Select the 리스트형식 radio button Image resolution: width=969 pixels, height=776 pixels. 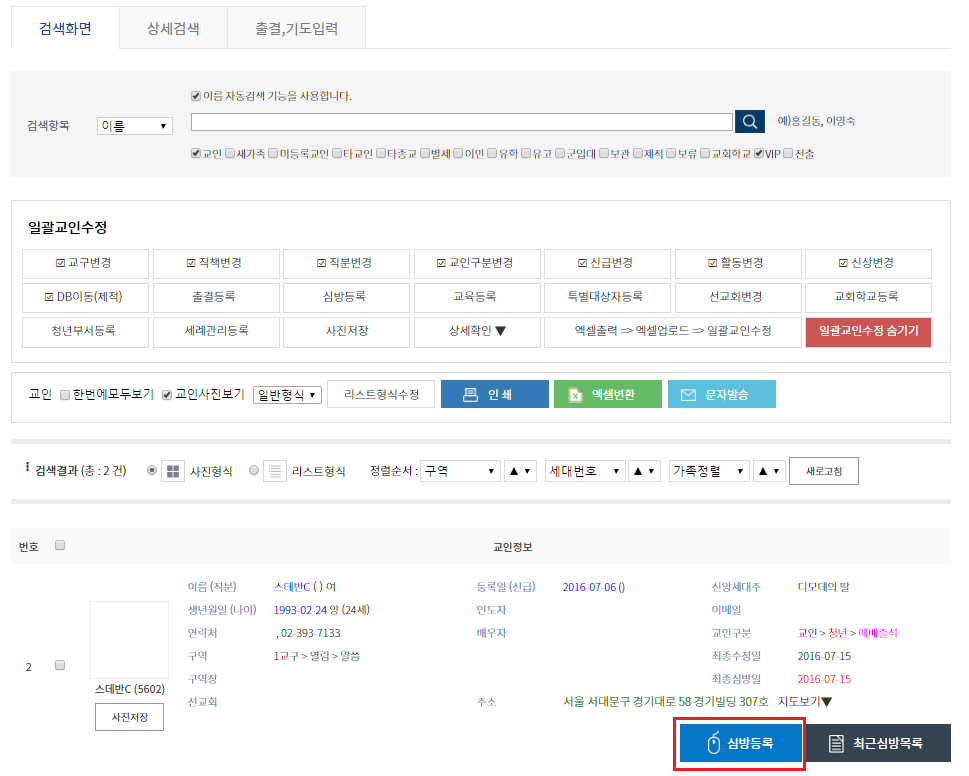(254, 471)
